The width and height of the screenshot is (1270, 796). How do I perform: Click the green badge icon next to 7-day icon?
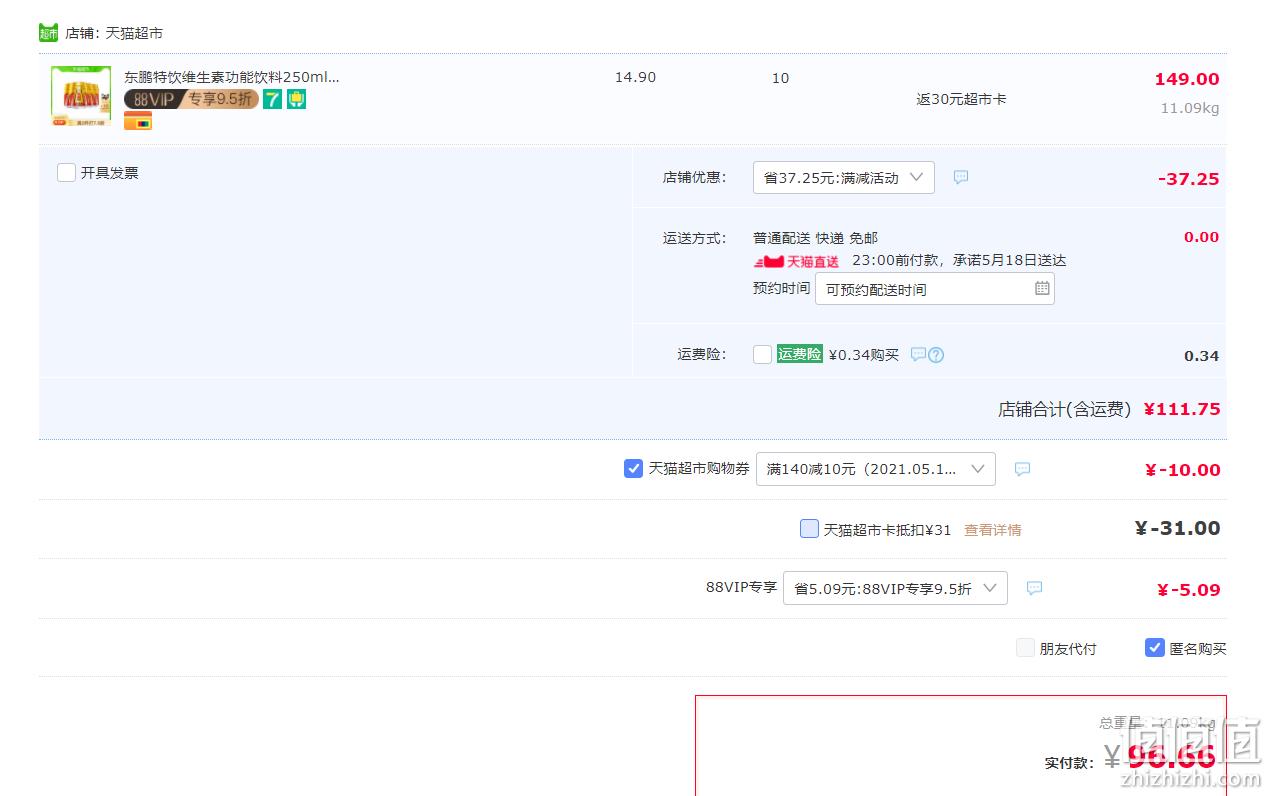[x=296, y=99]
